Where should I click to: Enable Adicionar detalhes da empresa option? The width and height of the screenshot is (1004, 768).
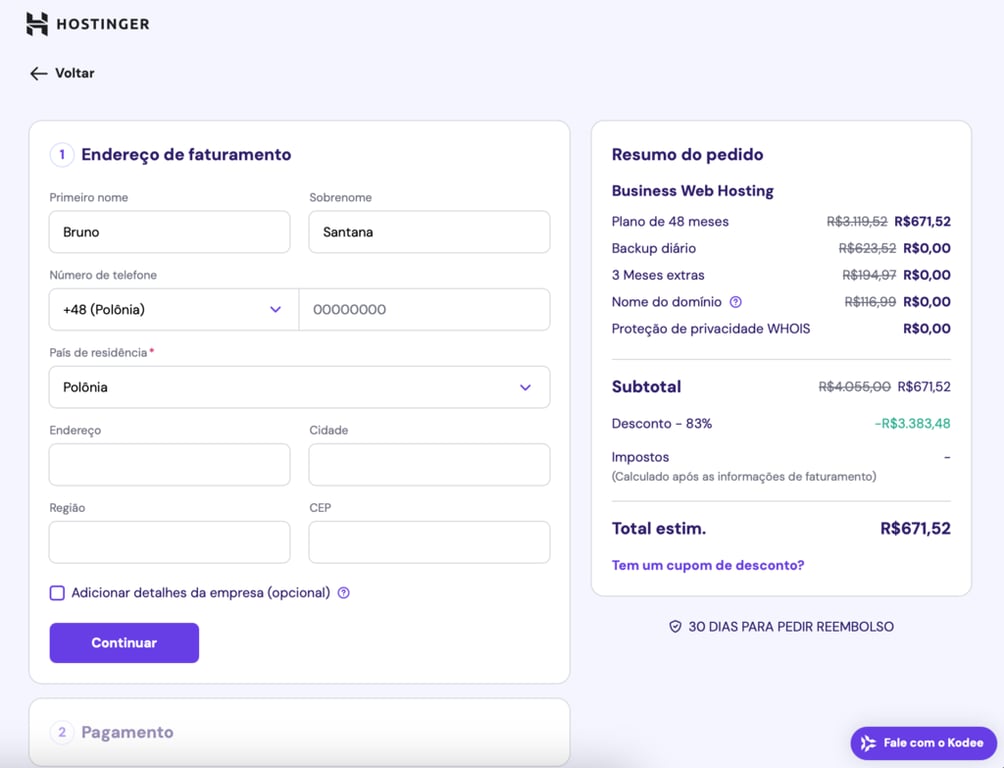tap(57, 593)
